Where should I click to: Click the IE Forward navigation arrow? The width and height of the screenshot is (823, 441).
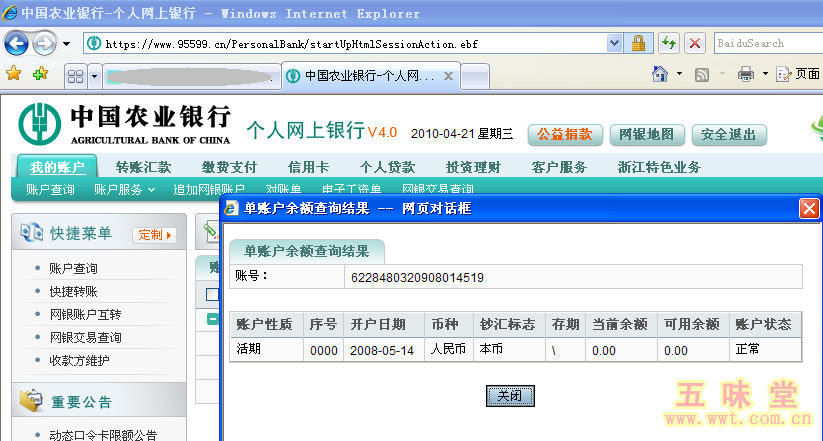pos(44,44)
